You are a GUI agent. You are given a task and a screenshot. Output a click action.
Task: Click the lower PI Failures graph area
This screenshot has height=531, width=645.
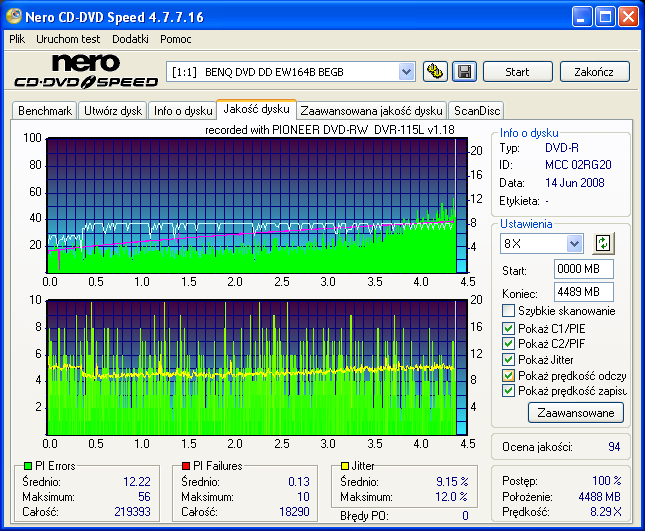coord(257,368)
